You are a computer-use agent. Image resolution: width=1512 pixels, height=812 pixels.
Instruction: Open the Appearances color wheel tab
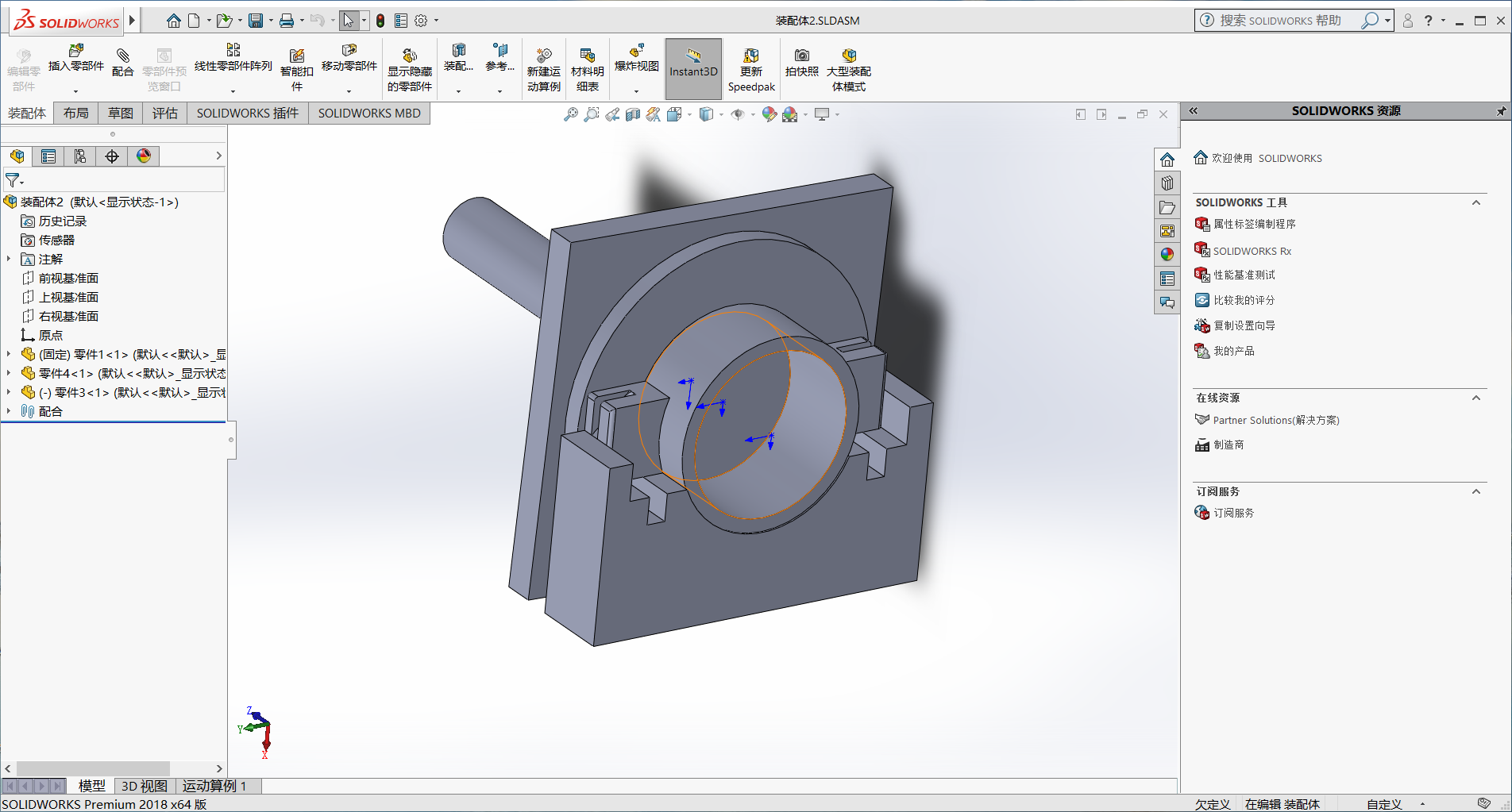(x=144, y=156)
